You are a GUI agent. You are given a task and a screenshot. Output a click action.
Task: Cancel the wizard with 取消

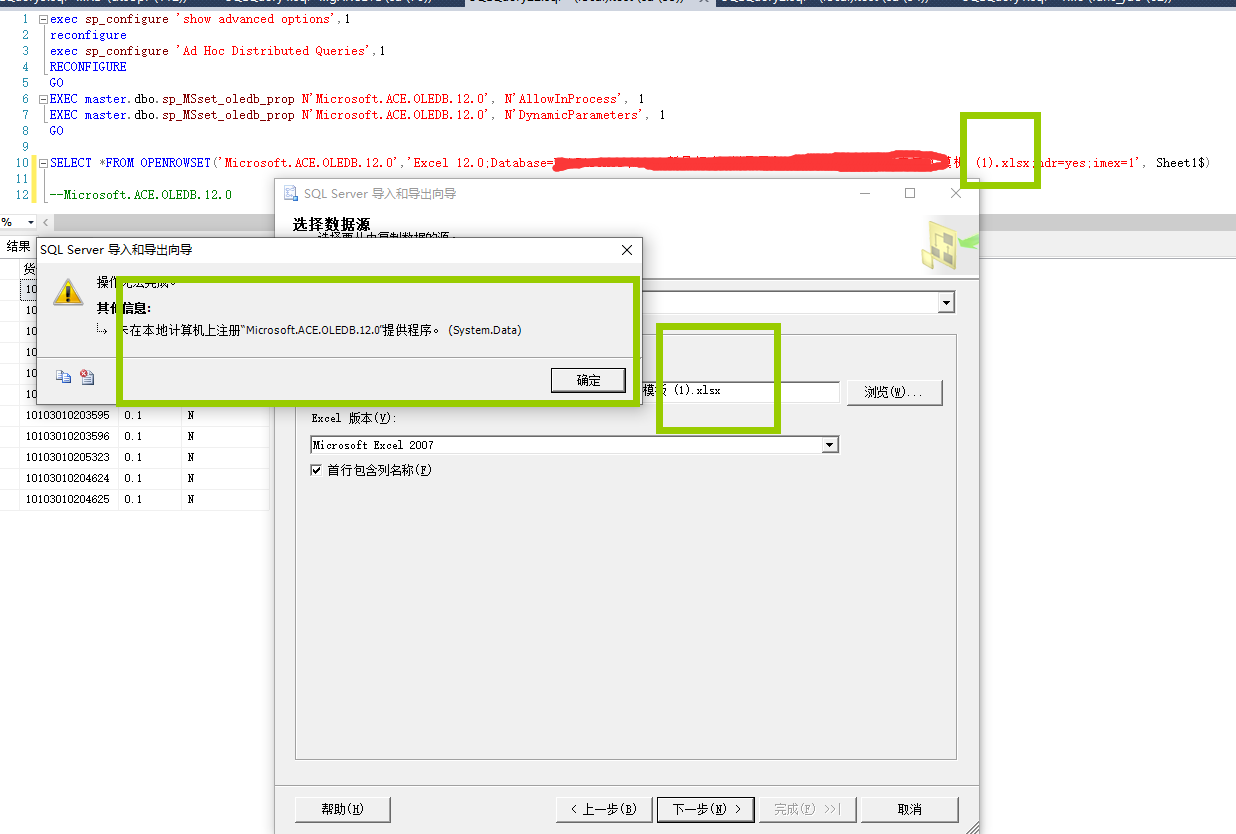click(910, 809)
